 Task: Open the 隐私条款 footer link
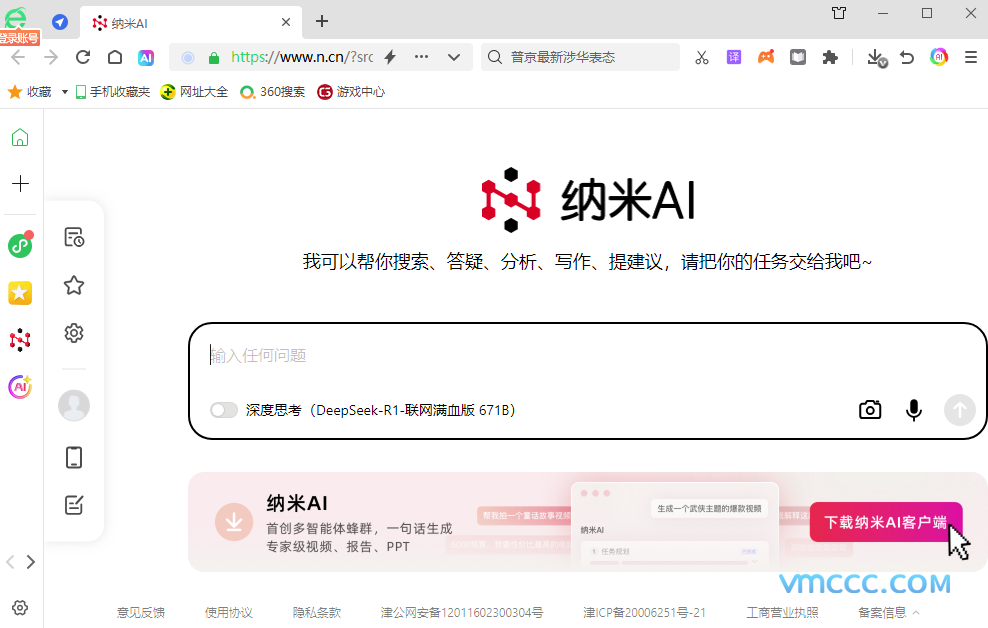tap(317, 613)
